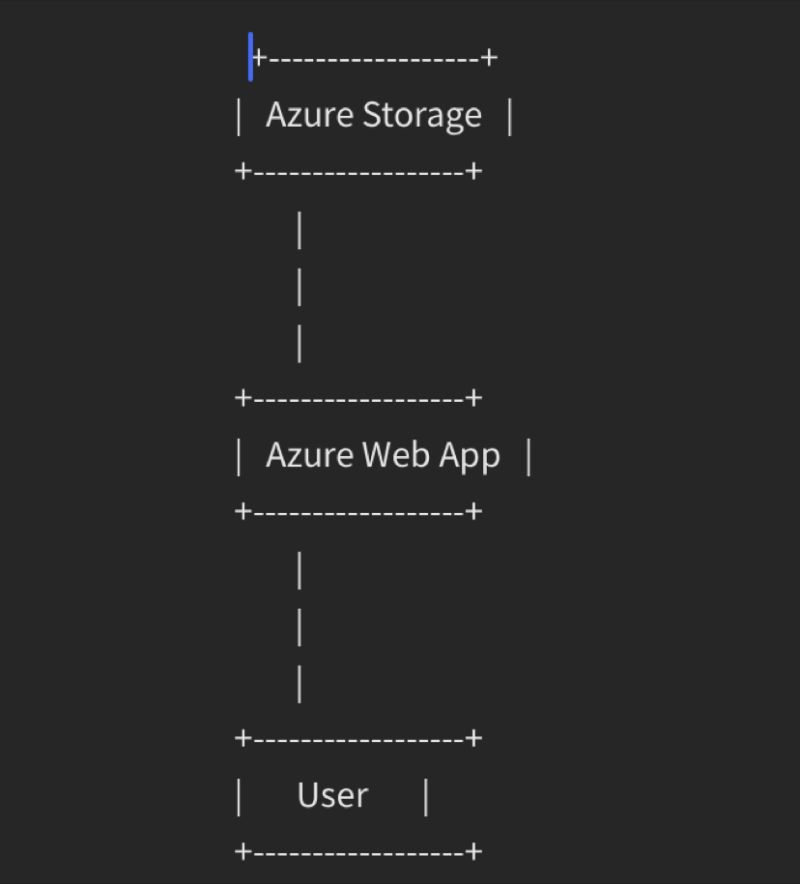Click the word "Storage" in the first box
Screen dimensions: 800x884
(x=421, y=116)
